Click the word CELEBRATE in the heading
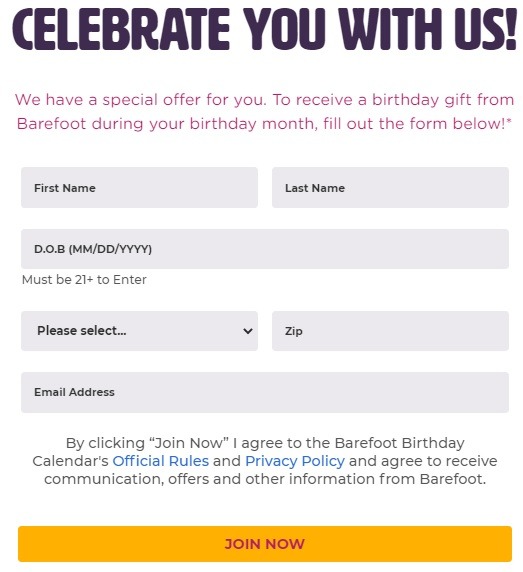Image resolution: width=523 pixels, height=572 pixels. click(x=121, y=28)
